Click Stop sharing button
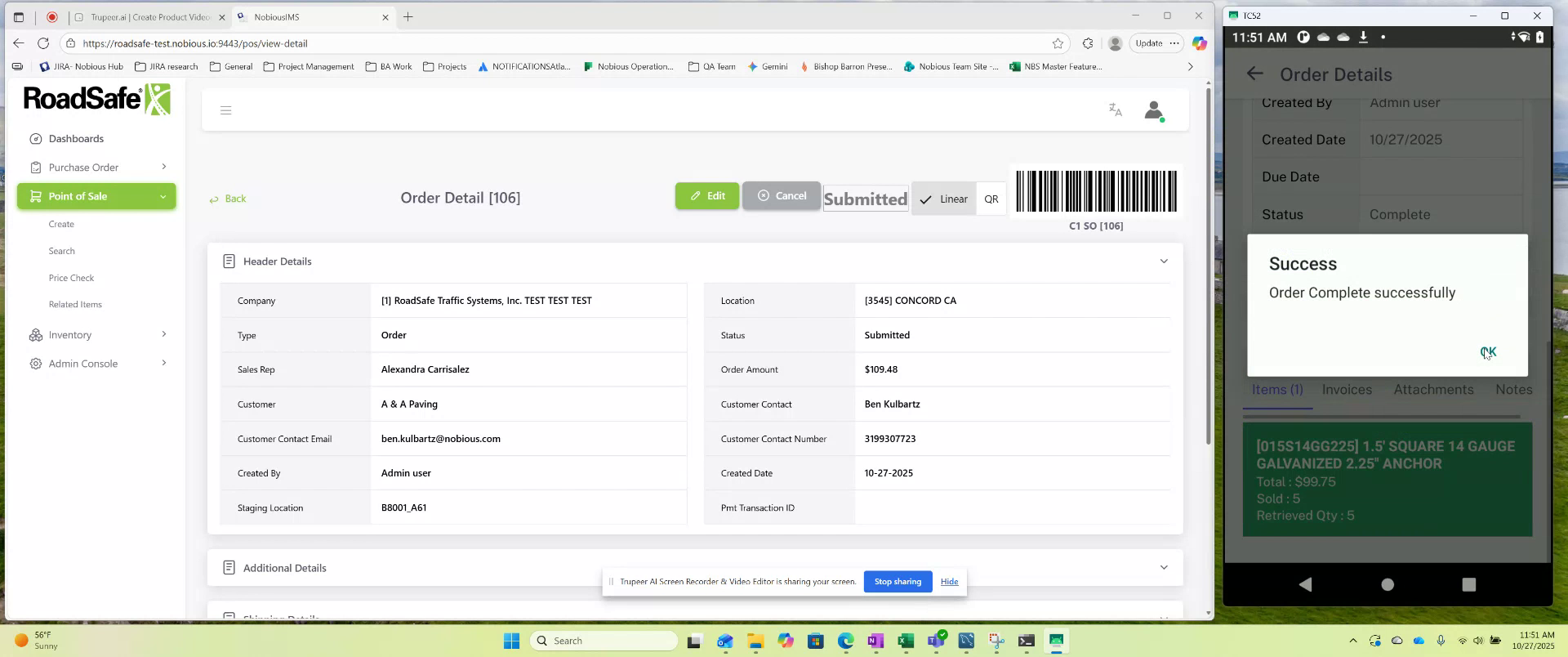Viewport: 1568px width, 657px height. coord(898,582)
